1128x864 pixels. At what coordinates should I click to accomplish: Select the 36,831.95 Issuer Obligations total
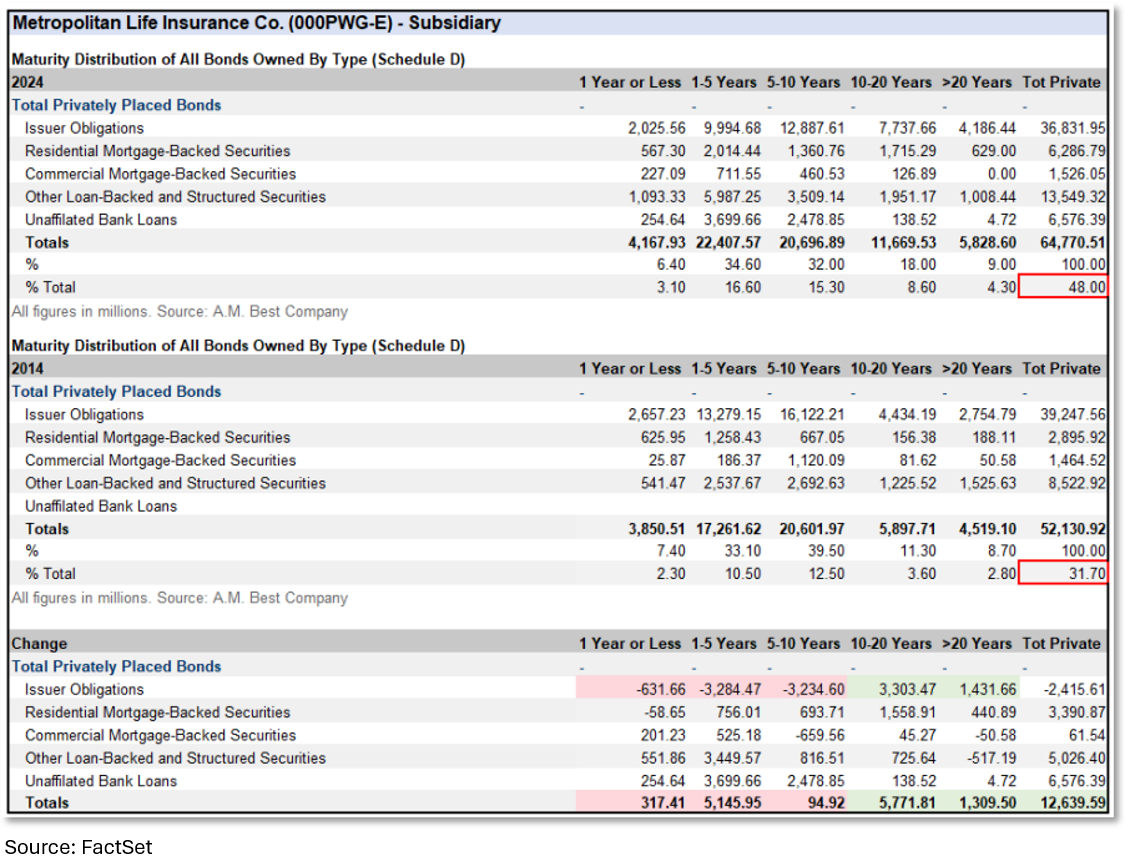click(x=1064, y=128)
